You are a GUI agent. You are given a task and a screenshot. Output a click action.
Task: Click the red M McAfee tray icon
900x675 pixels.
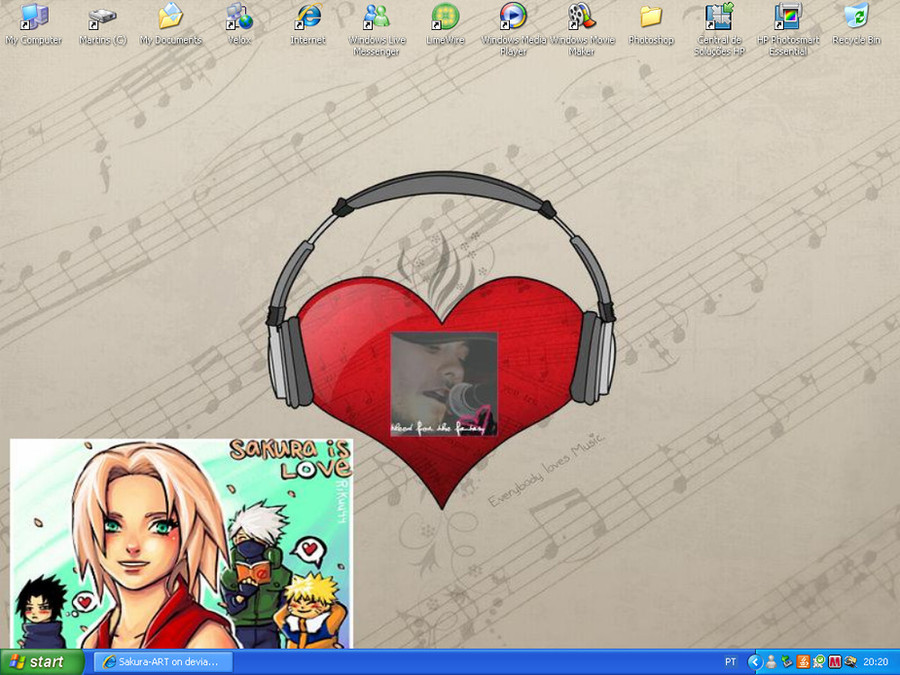tap(835, 662)
